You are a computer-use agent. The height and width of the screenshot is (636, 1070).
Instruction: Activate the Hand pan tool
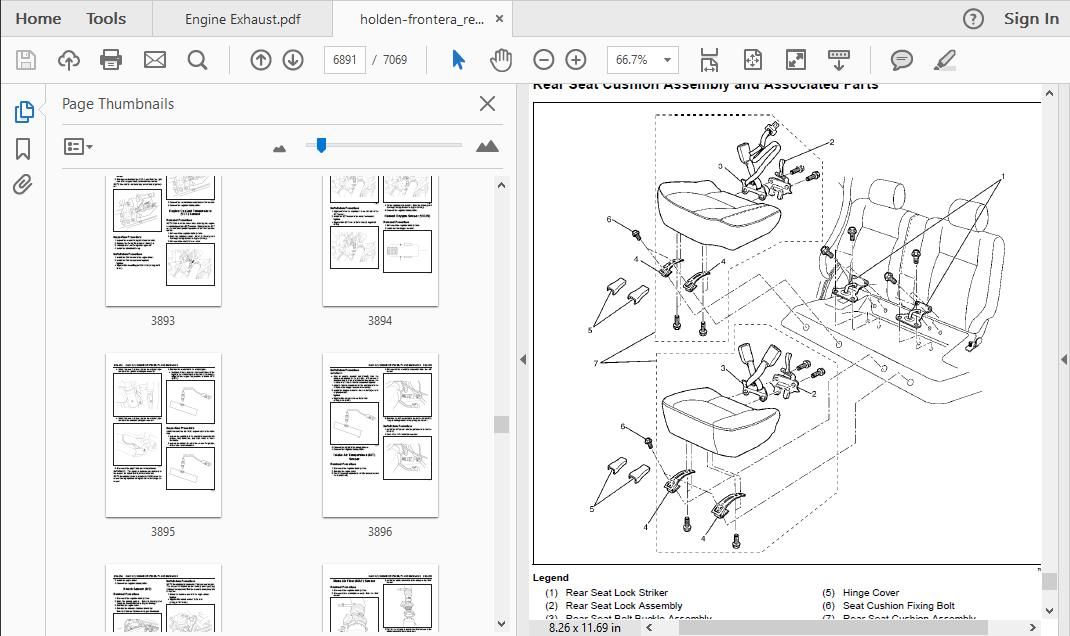click(x=501, y=60)
